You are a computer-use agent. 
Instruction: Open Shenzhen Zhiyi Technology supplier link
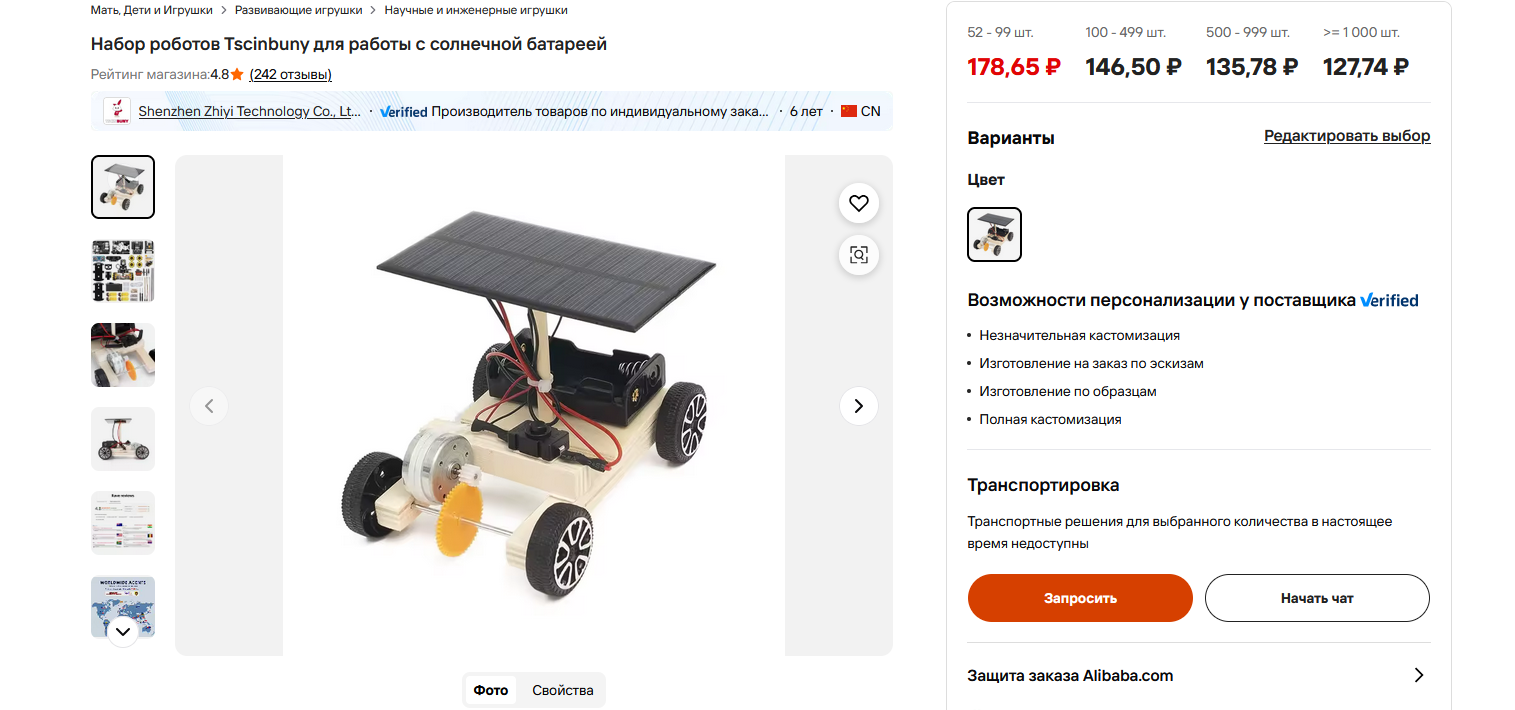(250, 112)
